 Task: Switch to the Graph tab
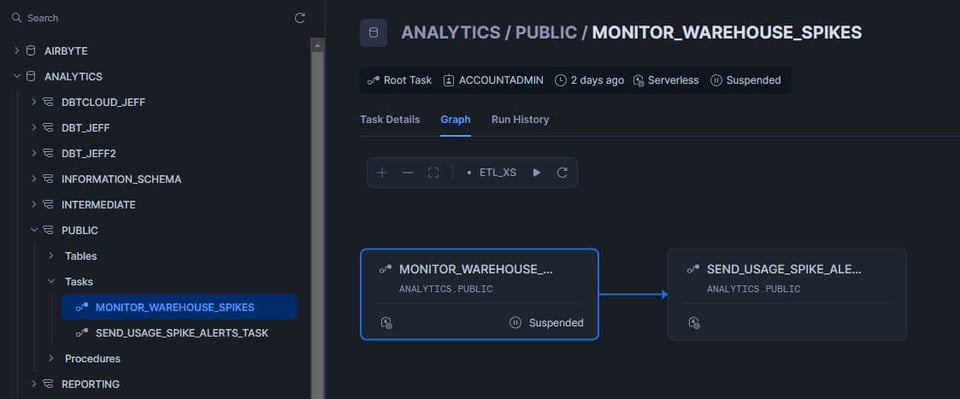[x=456, y=119]
